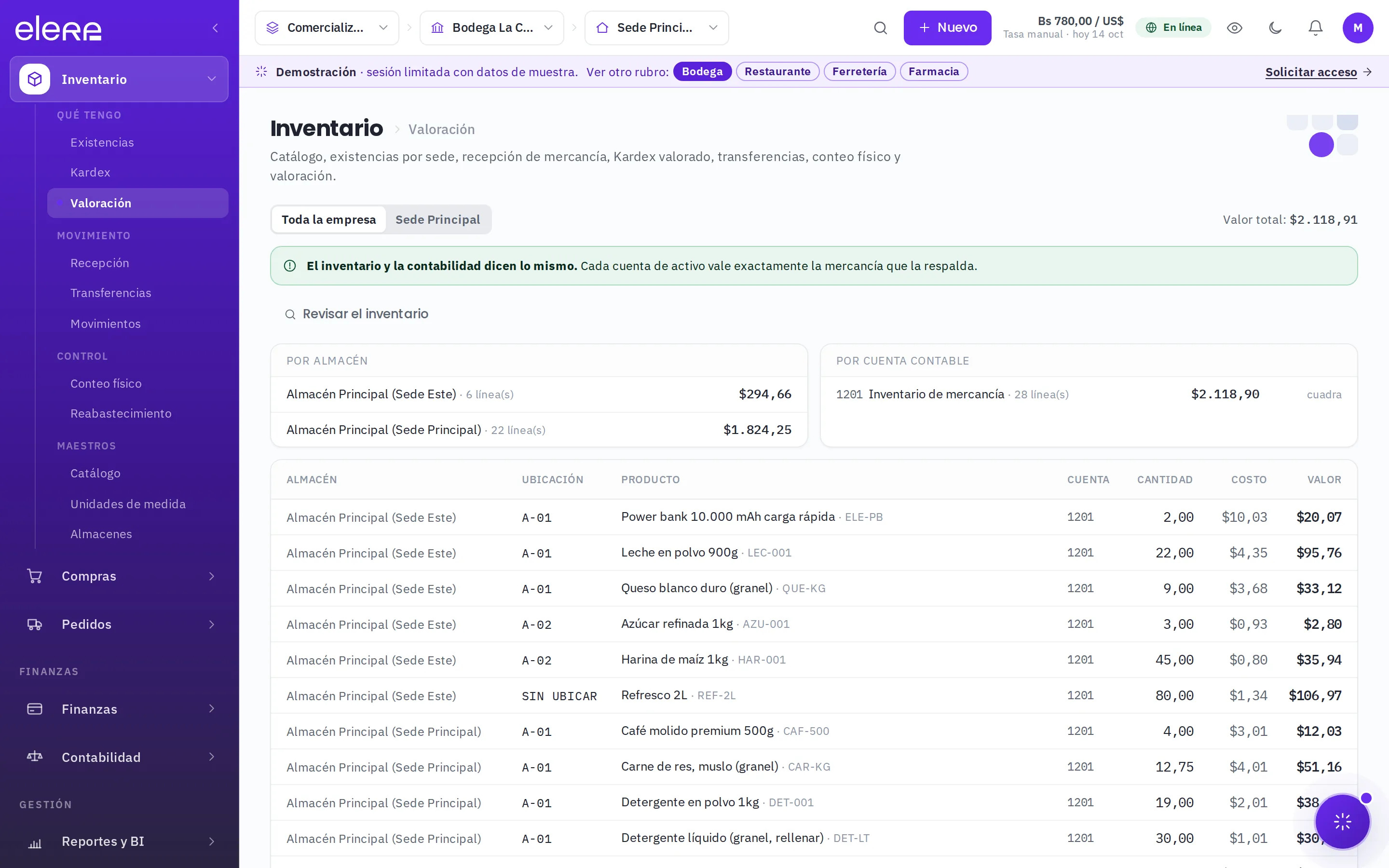Expand the Finanzas section chevron
Screen dimensions: 1389x868
[211, 709]
